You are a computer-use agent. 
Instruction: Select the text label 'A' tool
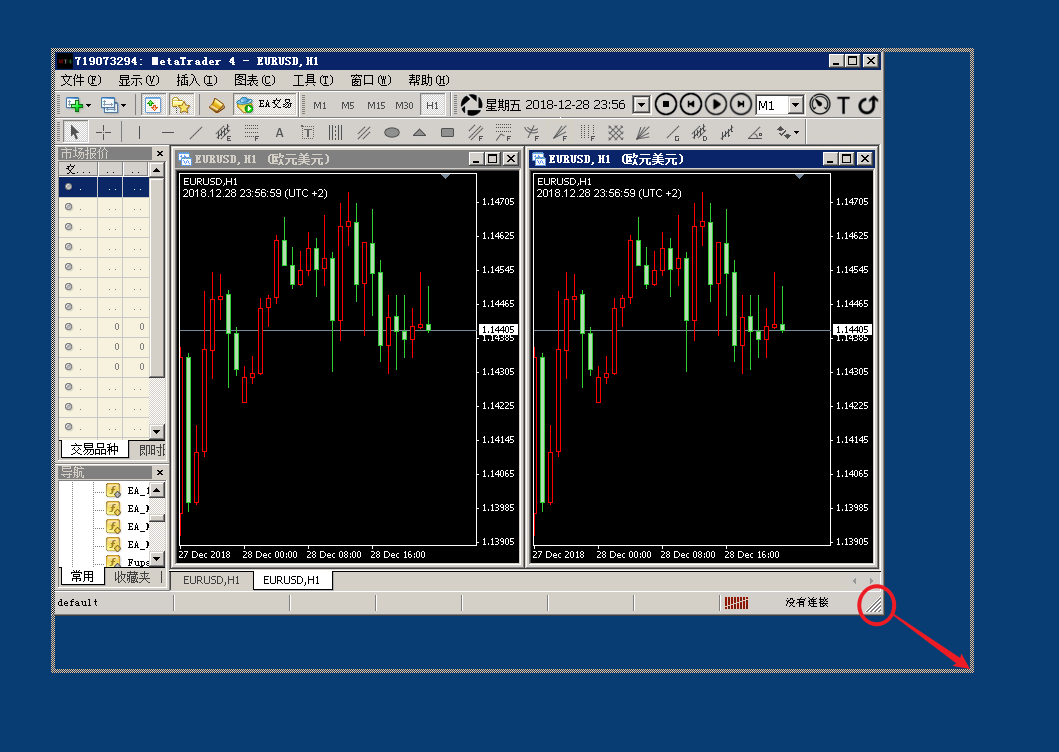280,132
